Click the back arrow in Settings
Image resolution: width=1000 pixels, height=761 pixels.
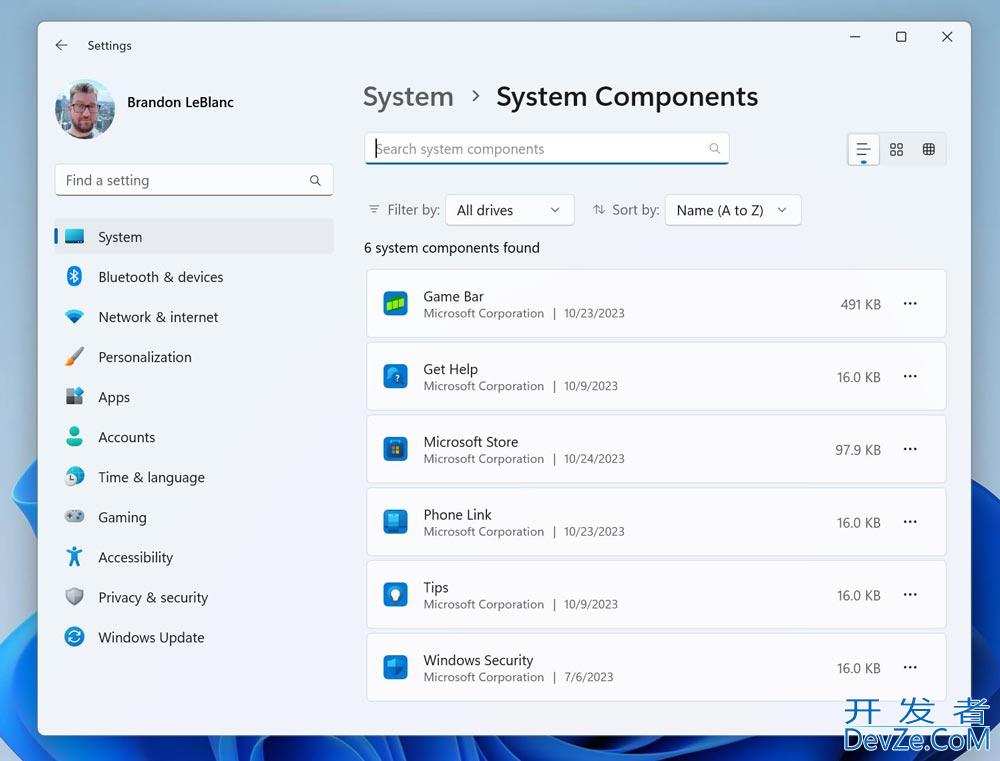(61, 45)
